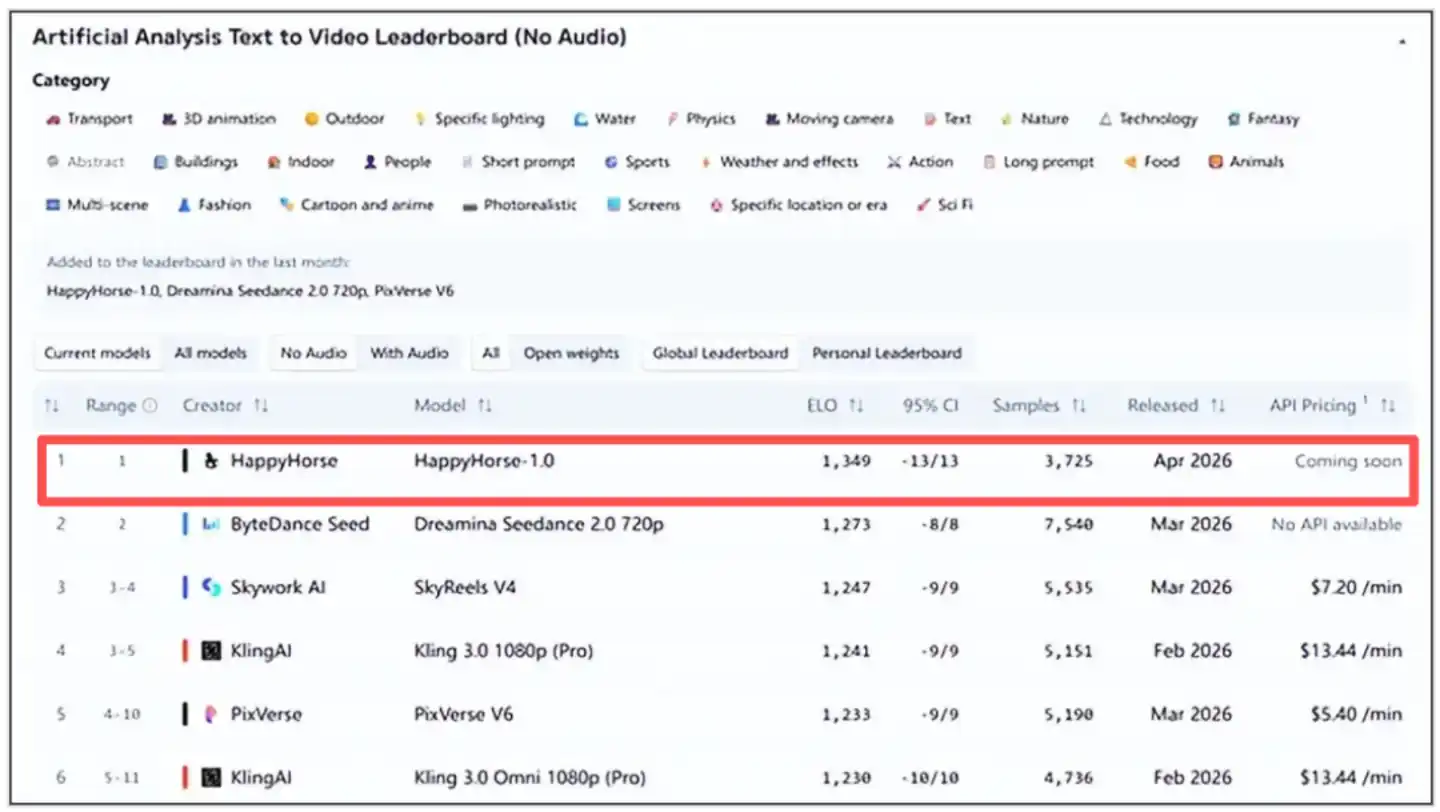This screenshot has width=1440, height=812.
Task: Click the Range info circle icon
Action: (150, 406)
